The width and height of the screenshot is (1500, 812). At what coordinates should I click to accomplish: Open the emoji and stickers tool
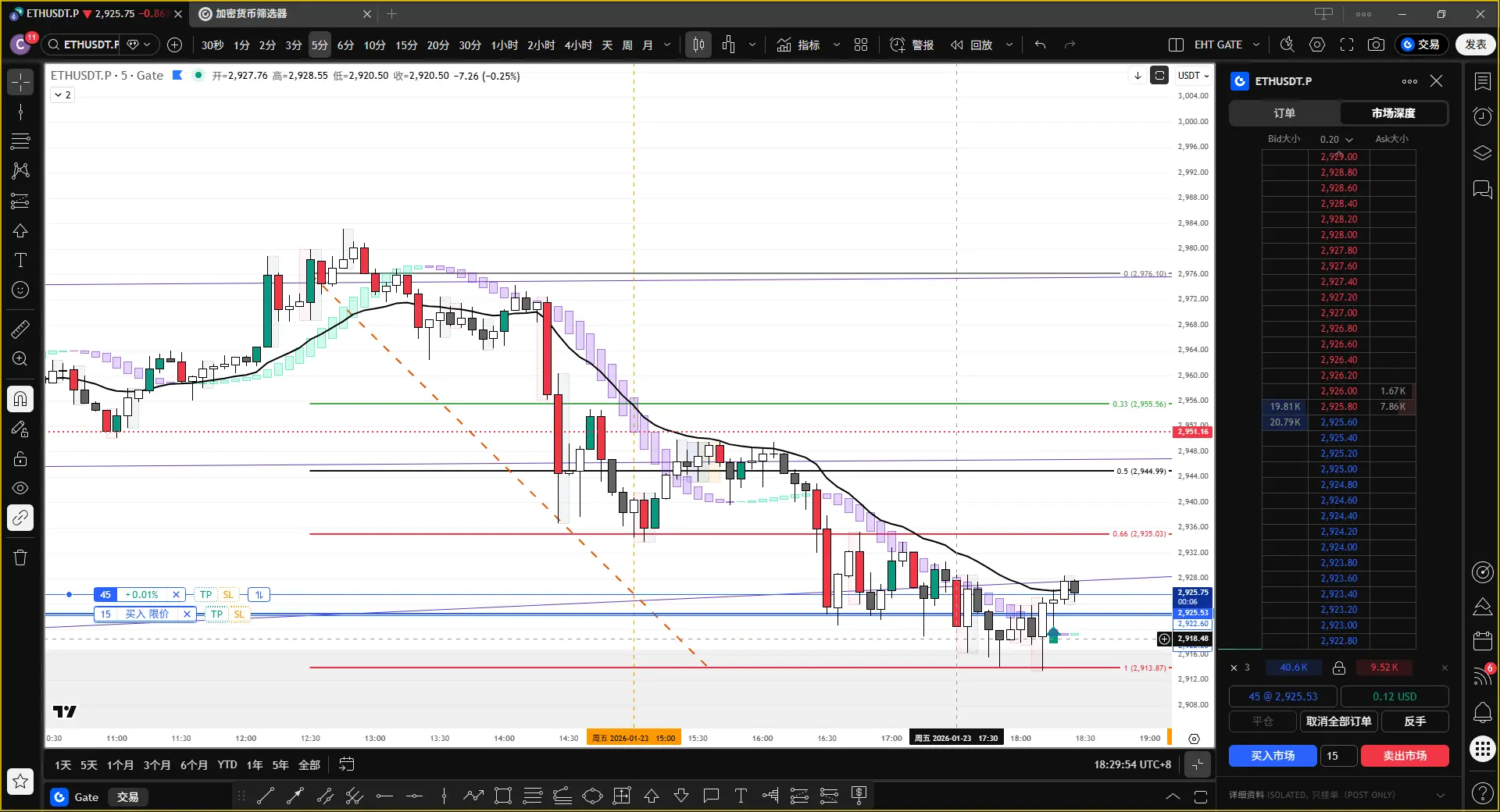point(20,290)
